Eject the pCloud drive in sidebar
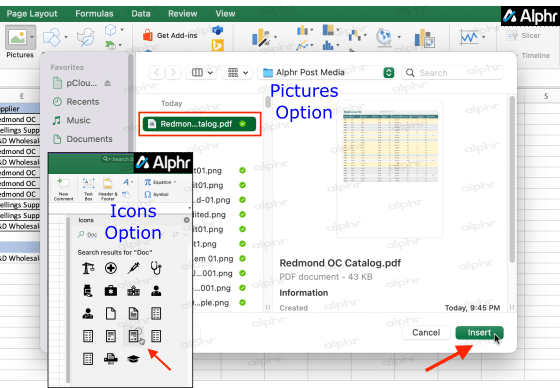 (x=108, y=83)
